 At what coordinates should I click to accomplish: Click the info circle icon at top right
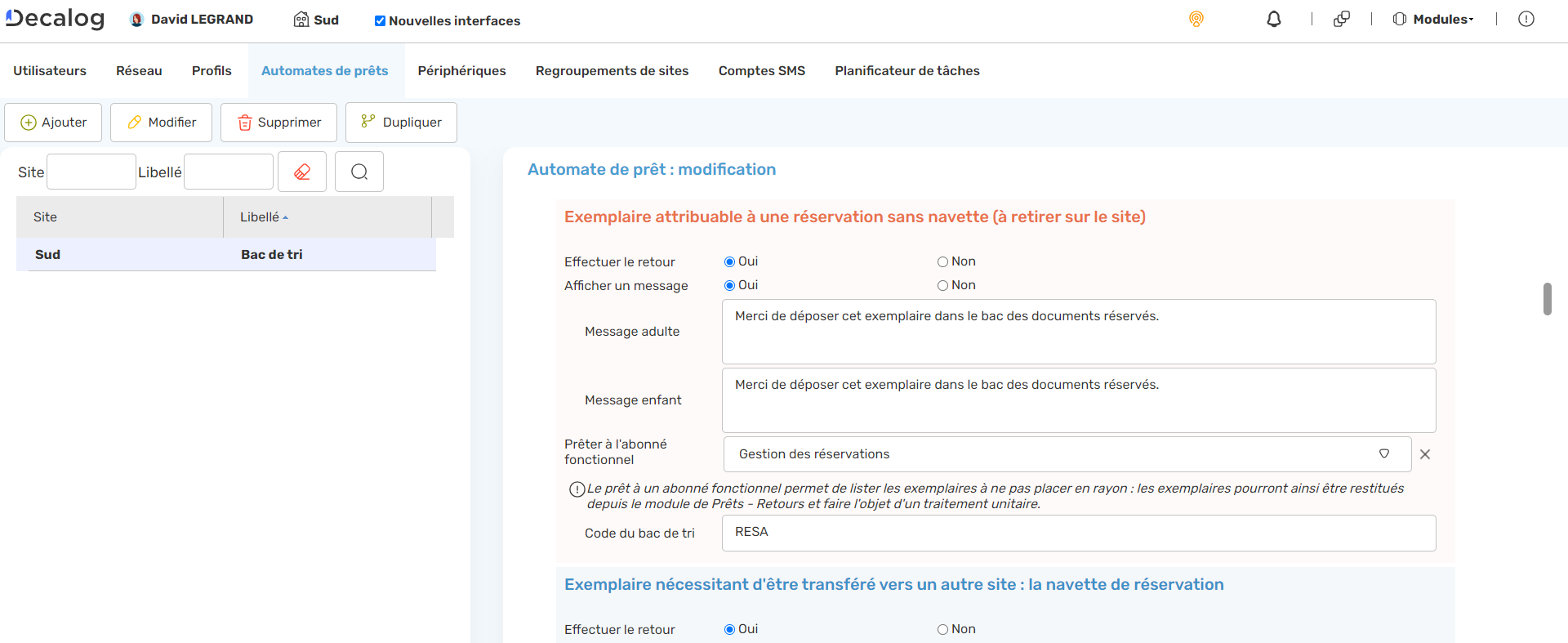click(x=1526, y=19)
